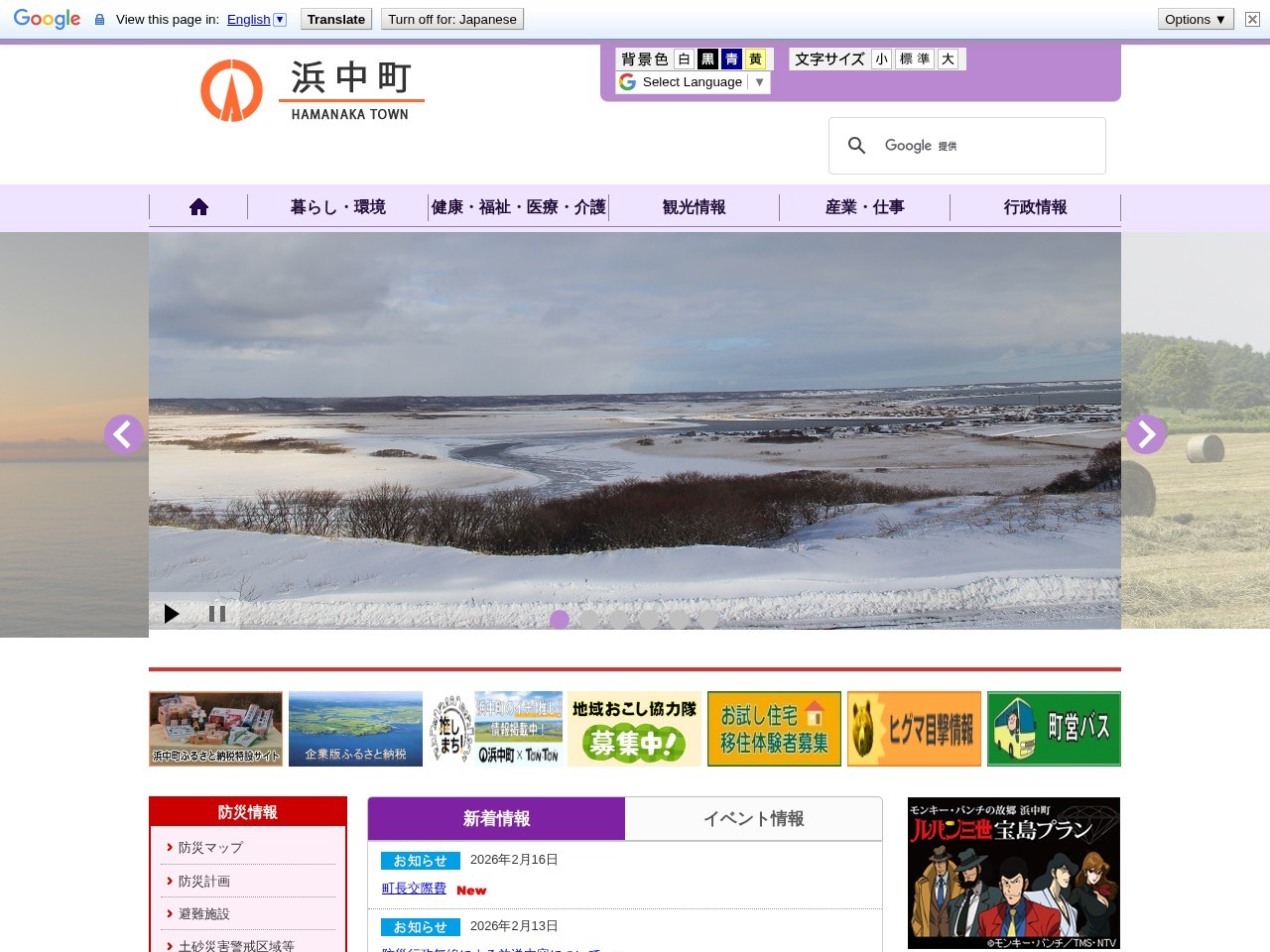Open 防災マップ link
The image size is (1270, 952).
tap(210, 848)
